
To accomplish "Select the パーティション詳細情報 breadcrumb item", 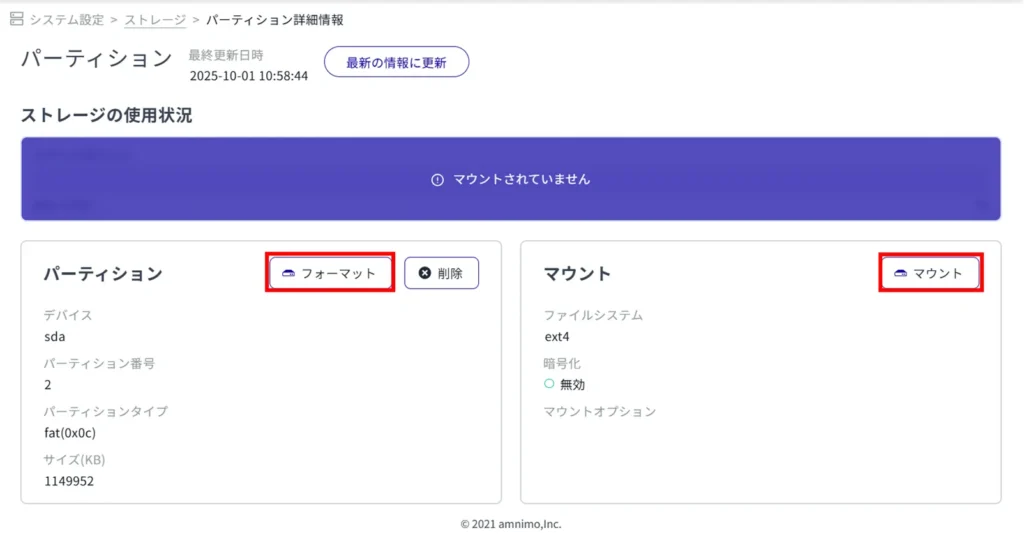I will (274, 19).
